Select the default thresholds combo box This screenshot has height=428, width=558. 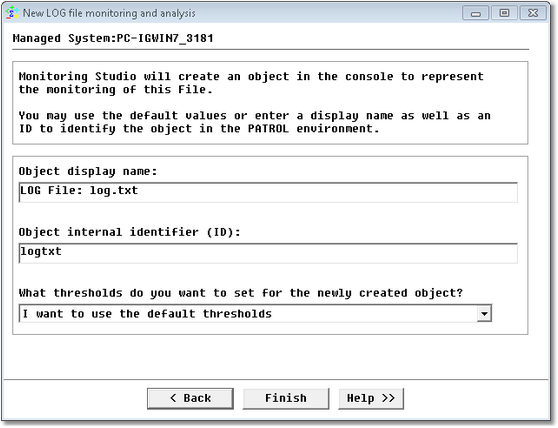point(255,313)
